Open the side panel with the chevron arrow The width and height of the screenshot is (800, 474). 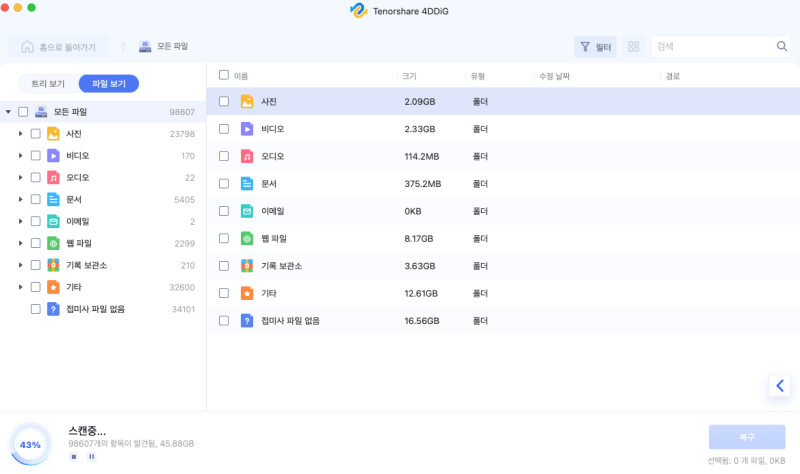tap(780, 386)
